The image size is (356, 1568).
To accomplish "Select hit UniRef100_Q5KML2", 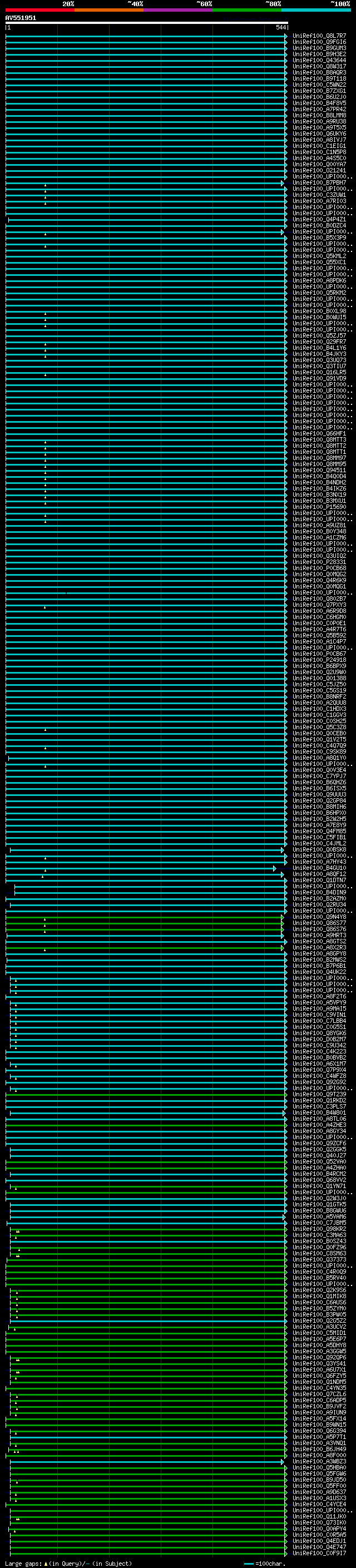I will [319, 256].
